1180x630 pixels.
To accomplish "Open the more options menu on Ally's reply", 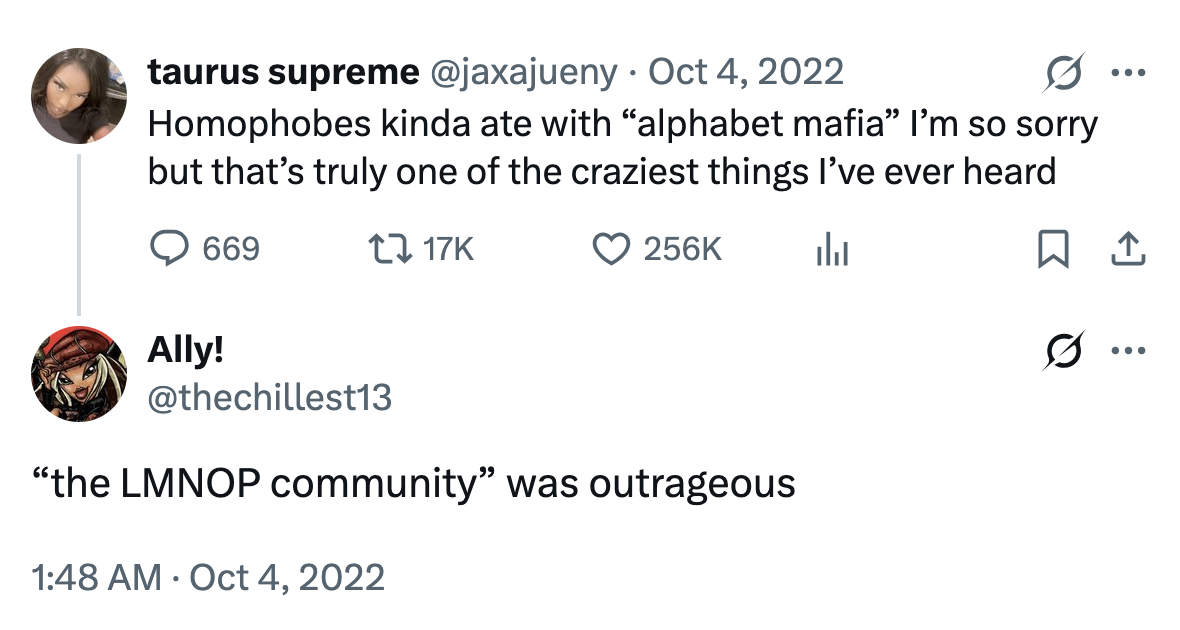I will [1128, 350].
